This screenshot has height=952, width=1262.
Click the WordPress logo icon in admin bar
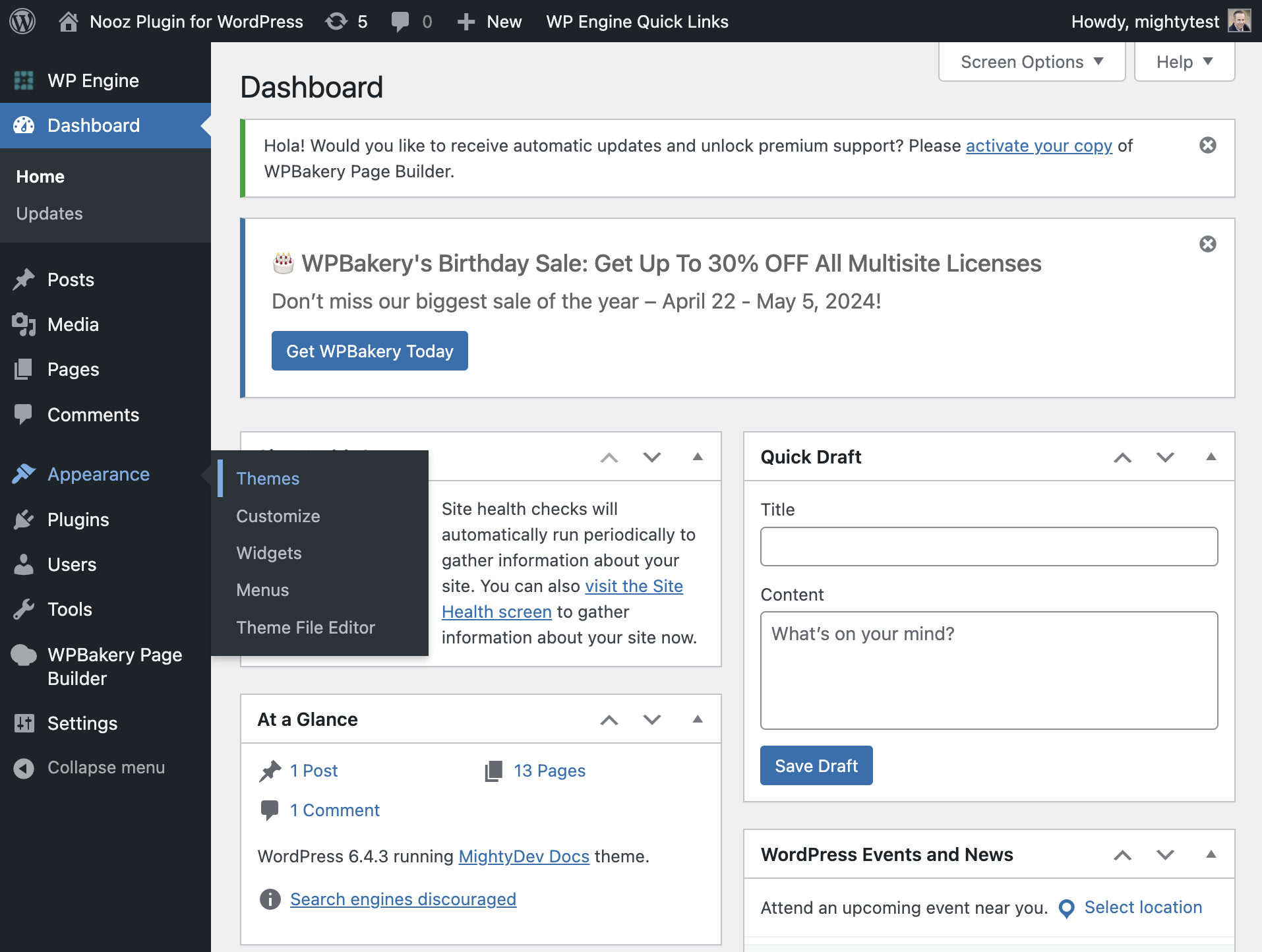point(22,21)
